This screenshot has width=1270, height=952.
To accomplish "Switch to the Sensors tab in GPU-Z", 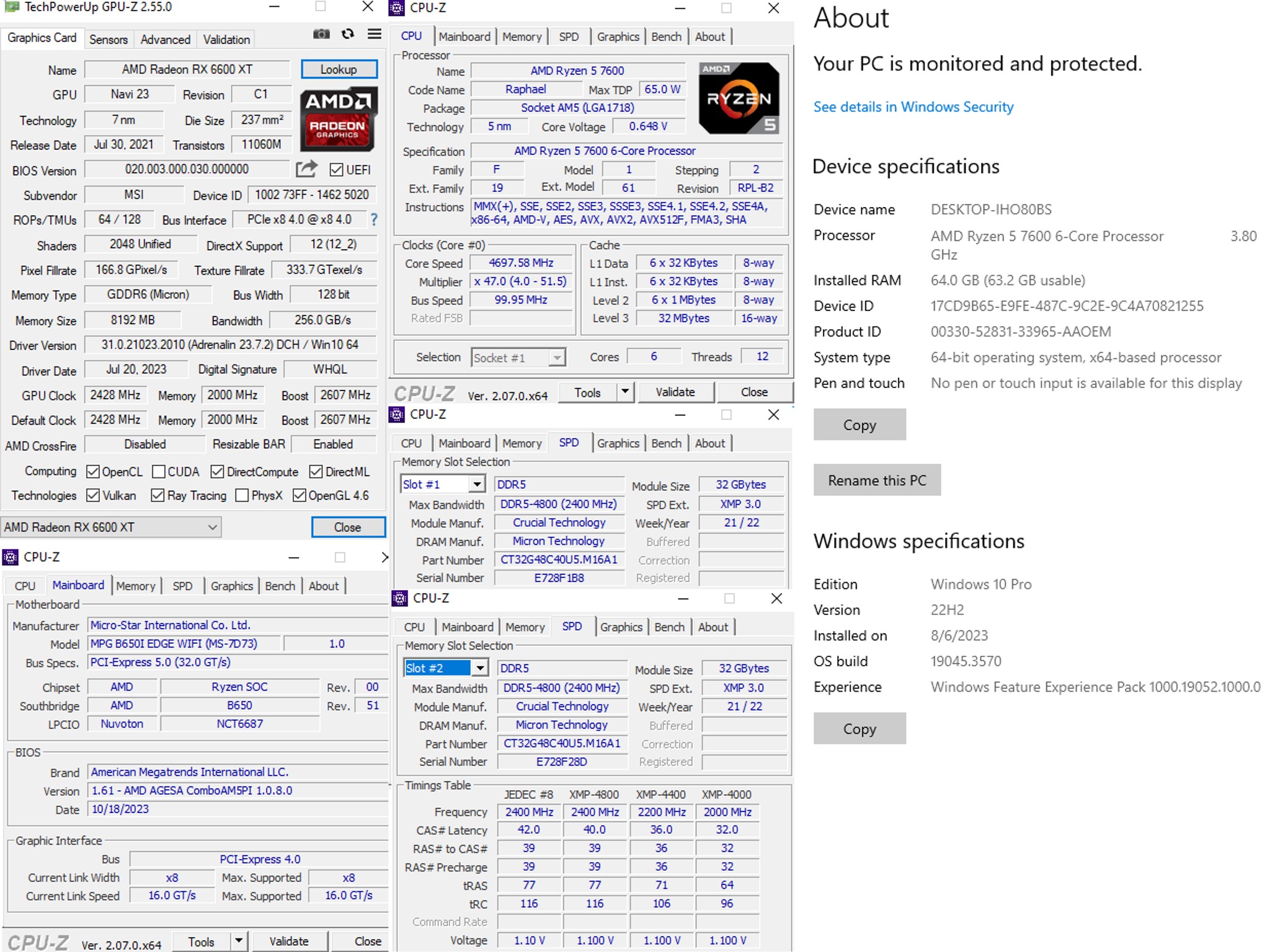I will pyautogui.click(x=109, y=39).
